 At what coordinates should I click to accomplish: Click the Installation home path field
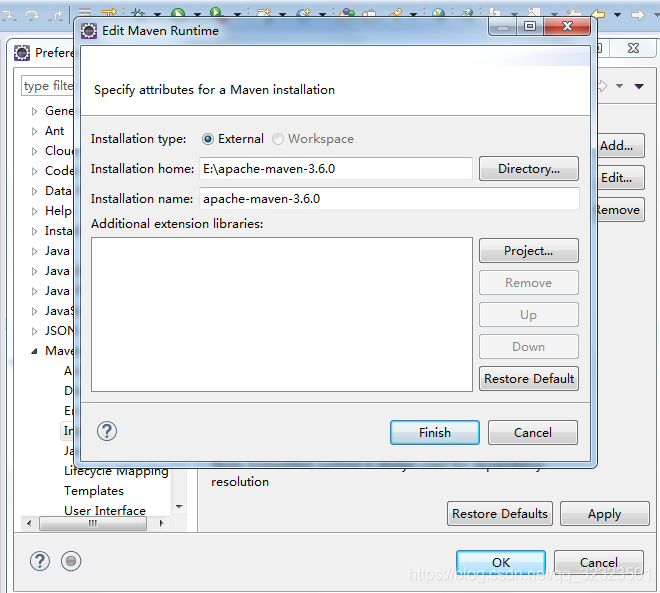[335, 169]
